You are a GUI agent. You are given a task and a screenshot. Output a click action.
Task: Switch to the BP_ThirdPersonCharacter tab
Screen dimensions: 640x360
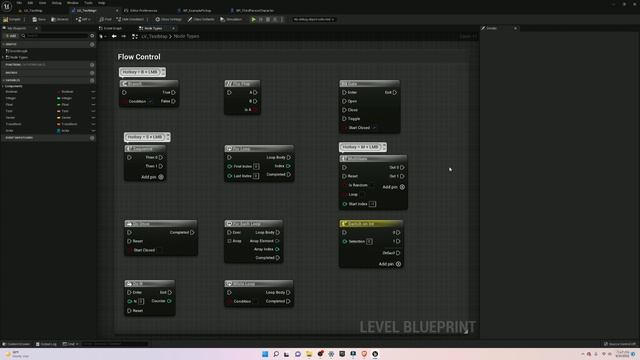pos(254,11)
